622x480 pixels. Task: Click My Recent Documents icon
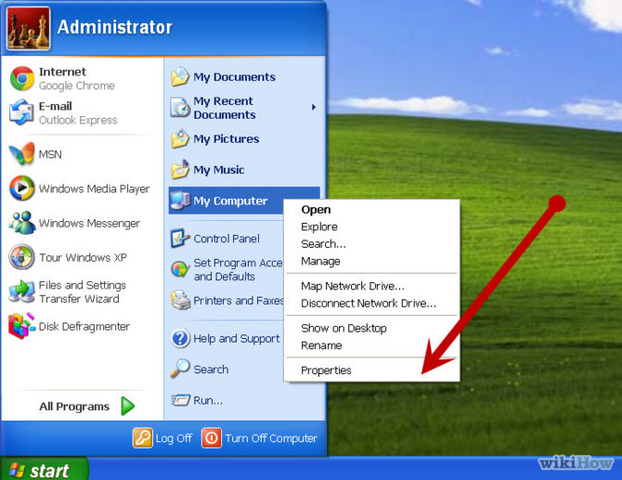pyautogui.click(x=180, y=108)
